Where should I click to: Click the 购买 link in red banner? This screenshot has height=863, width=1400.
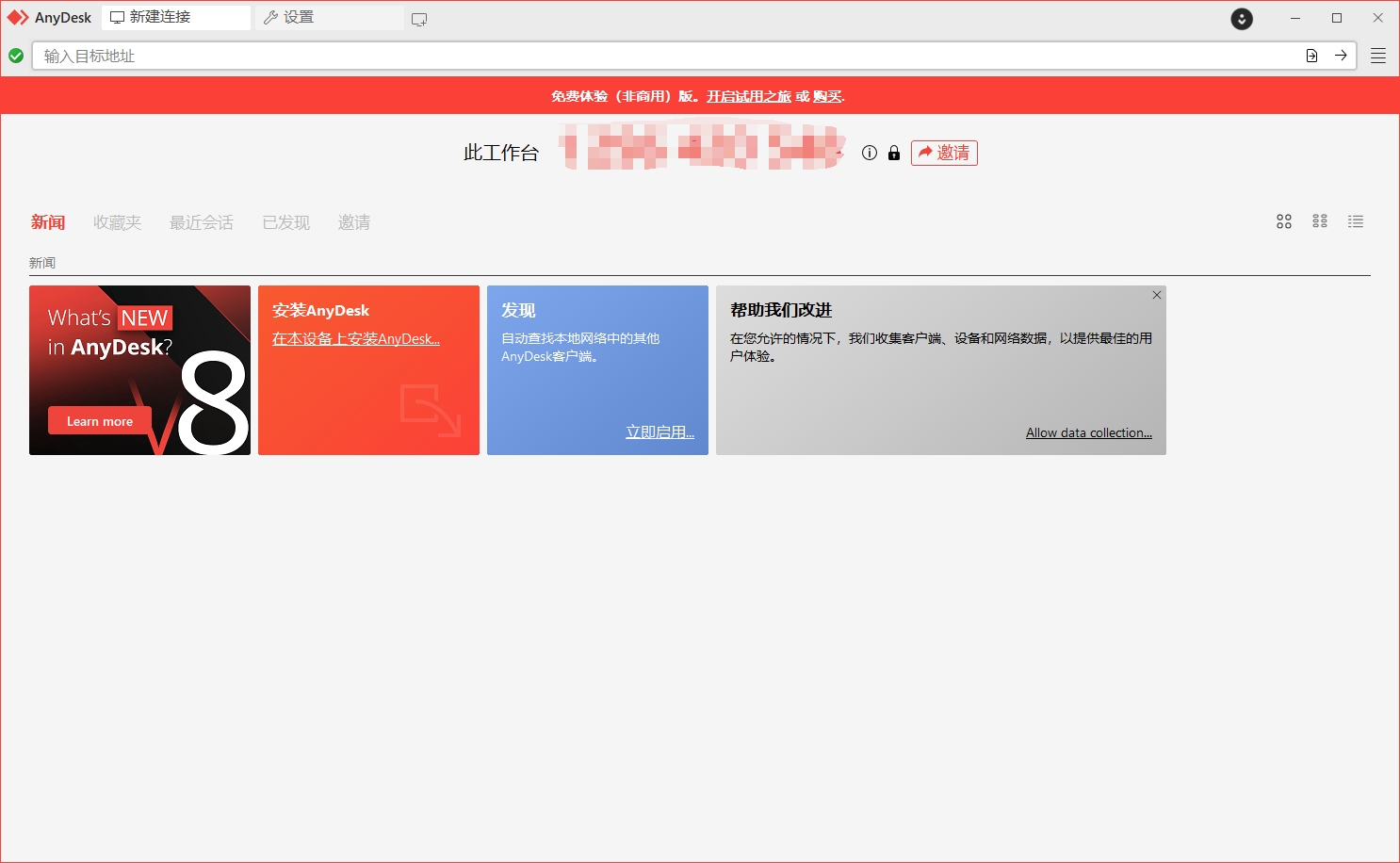(x=827, y=96)
